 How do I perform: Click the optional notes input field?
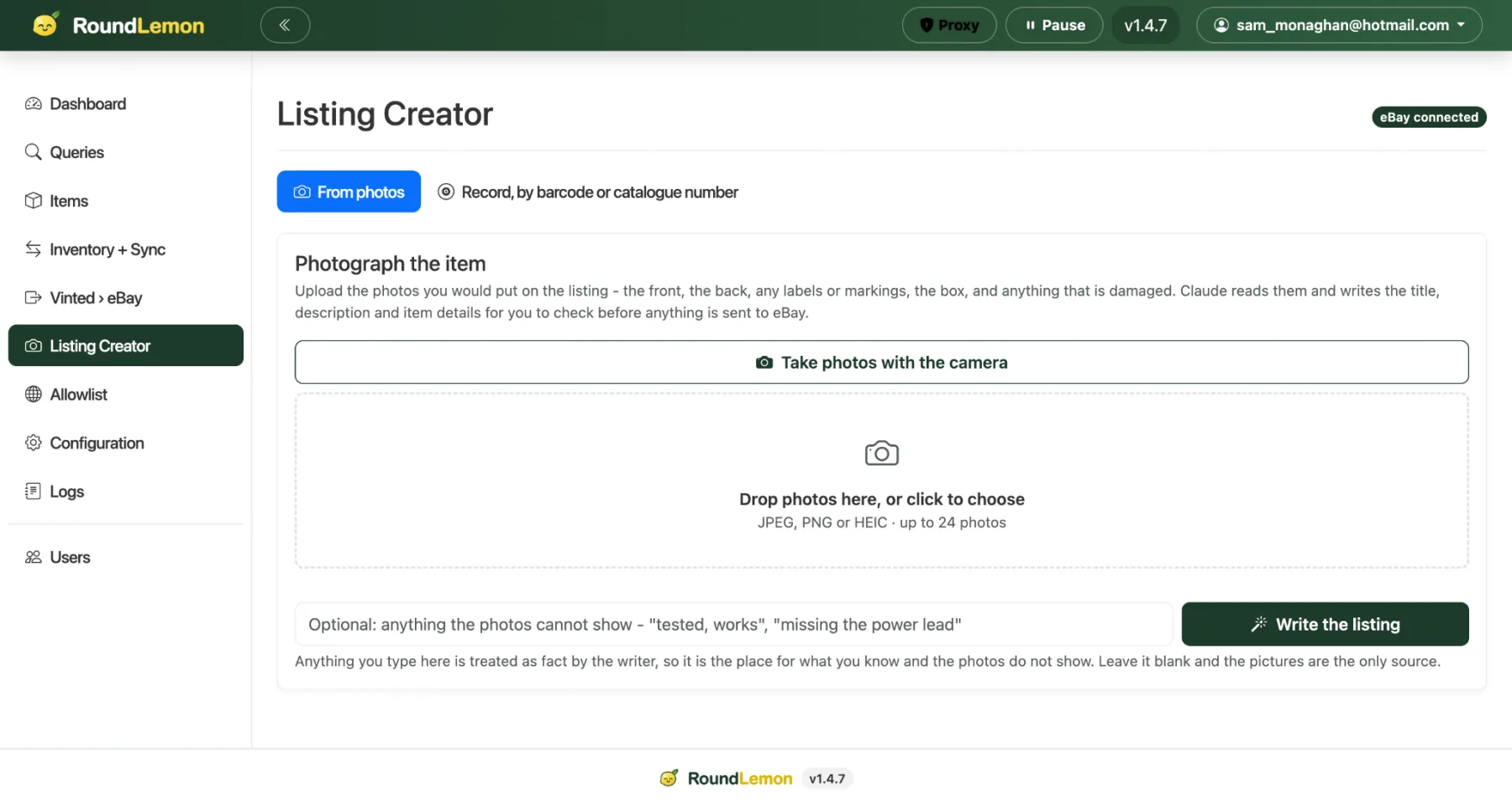[x=734, y=625]
